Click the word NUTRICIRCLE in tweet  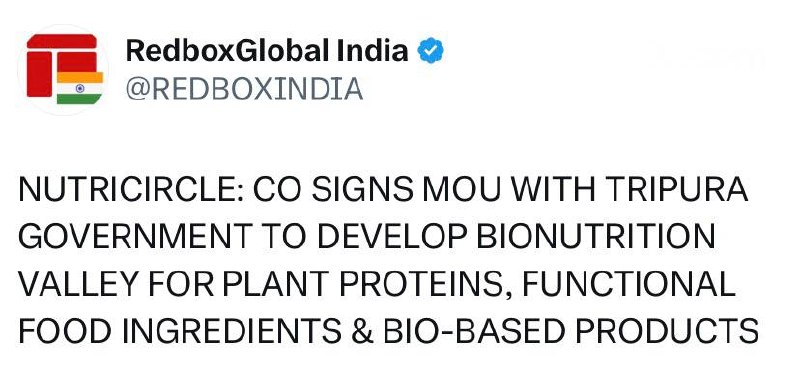[x=130, y=191]
